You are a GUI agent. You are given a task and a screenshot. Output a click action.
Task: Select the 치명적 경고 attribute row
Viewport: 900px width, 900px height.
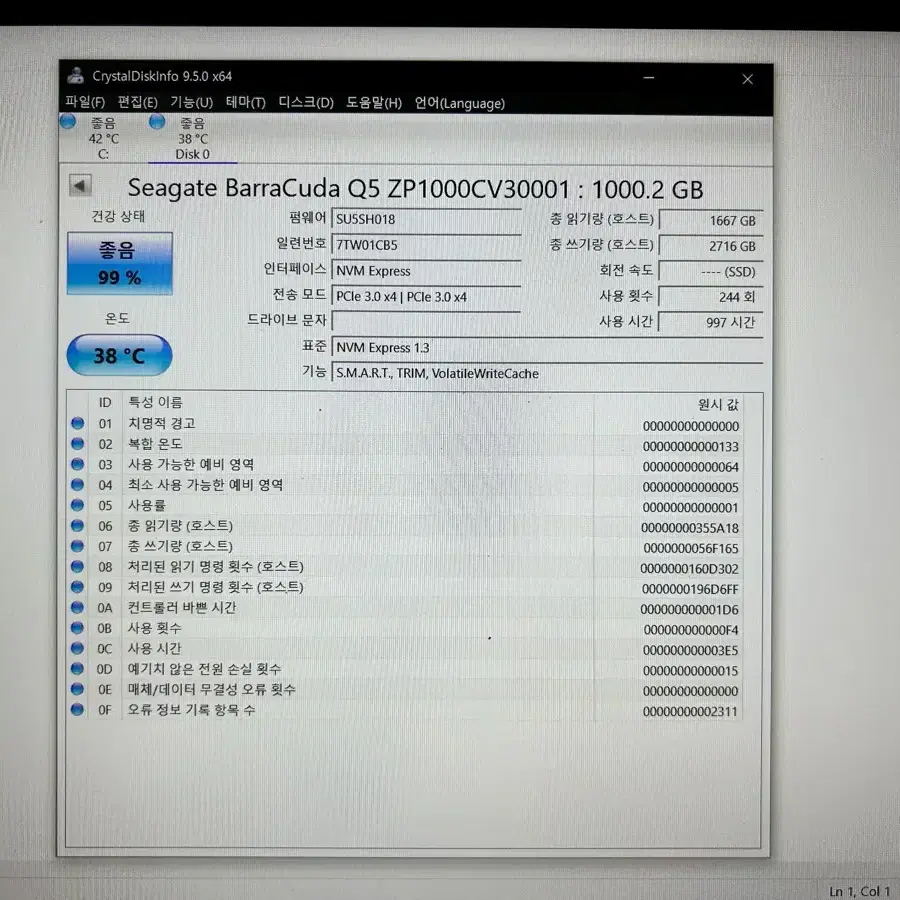click(406, 424)
